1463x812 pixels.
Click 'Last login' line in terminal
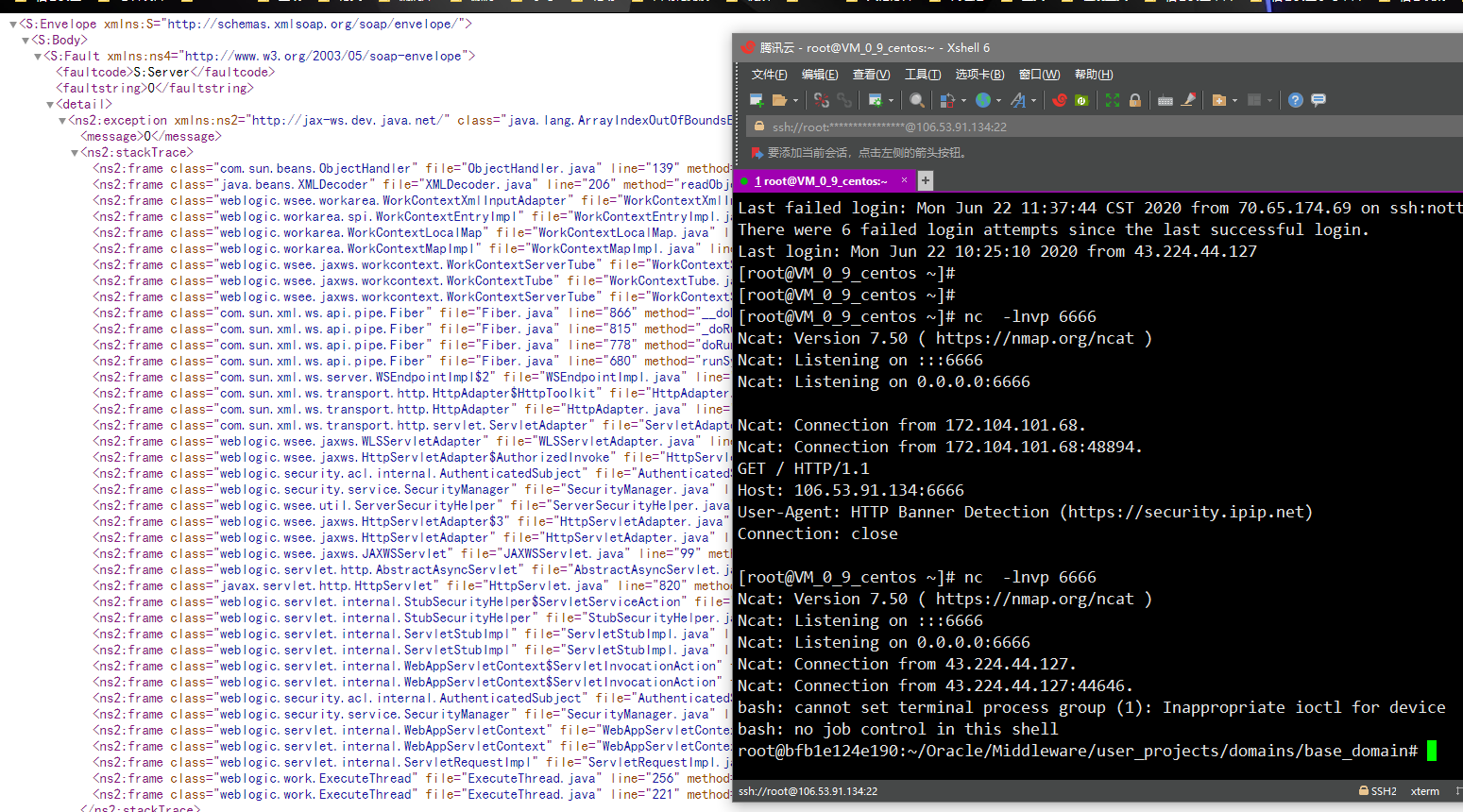click(997, 251)
